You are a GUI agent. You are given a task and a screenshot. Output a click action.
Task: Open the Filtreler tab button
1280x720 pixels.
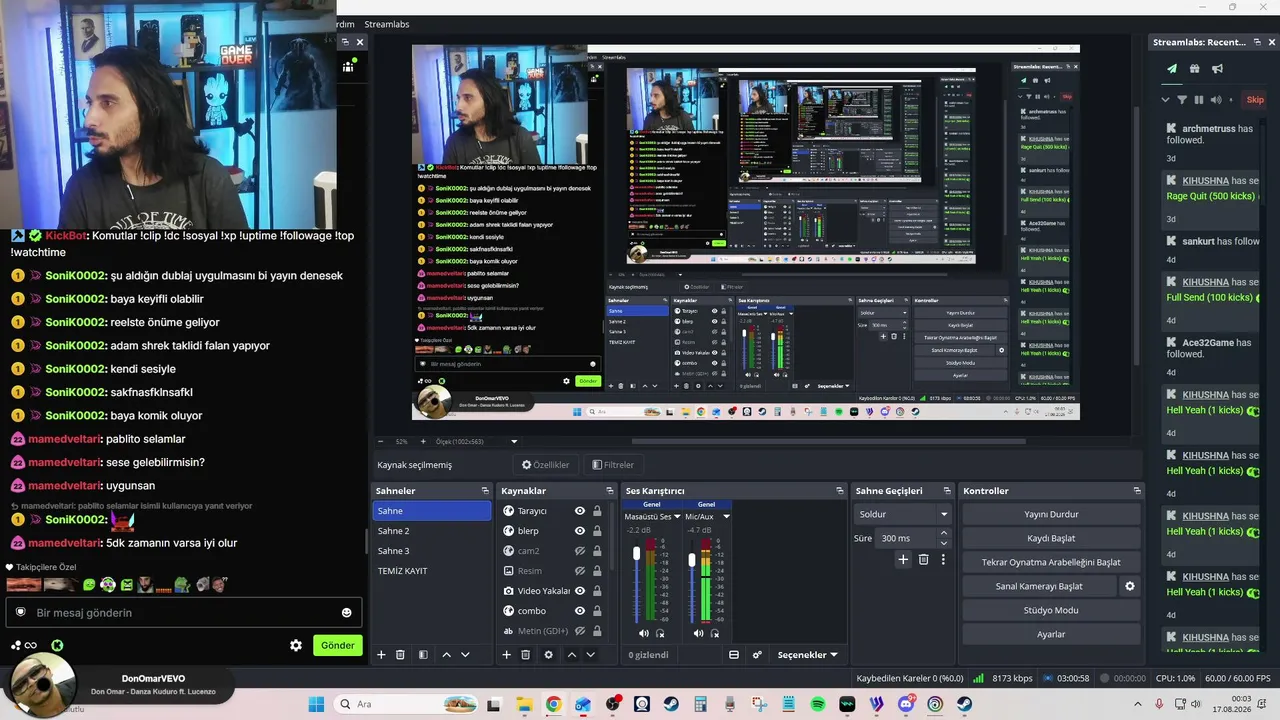(613, 465)
